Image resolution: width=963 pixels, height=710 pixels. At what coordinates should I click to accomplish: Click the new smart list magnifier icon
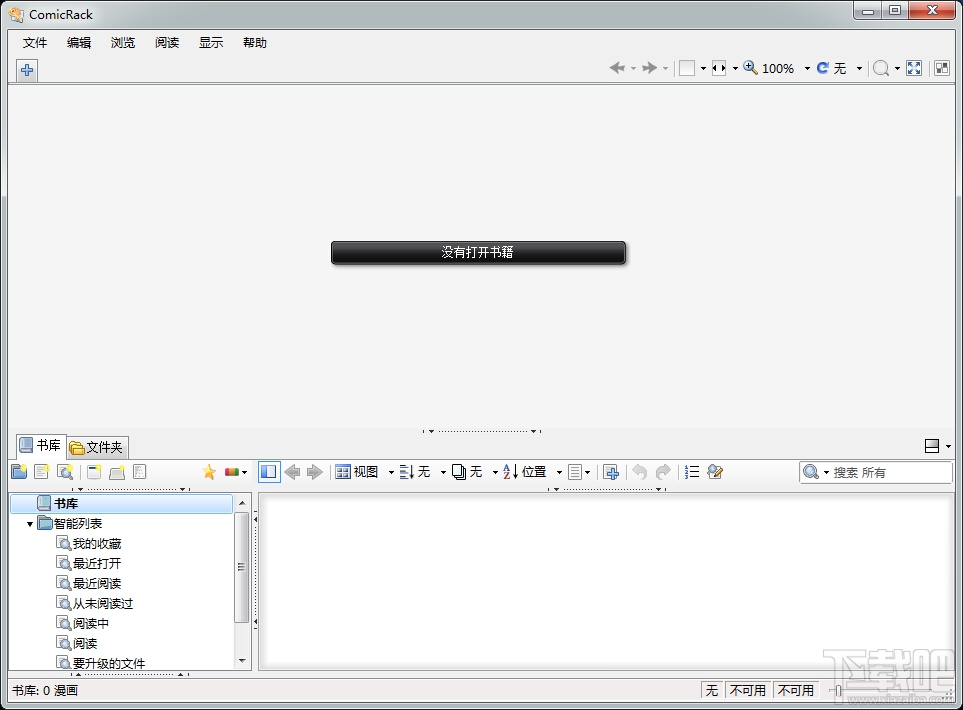65,472
